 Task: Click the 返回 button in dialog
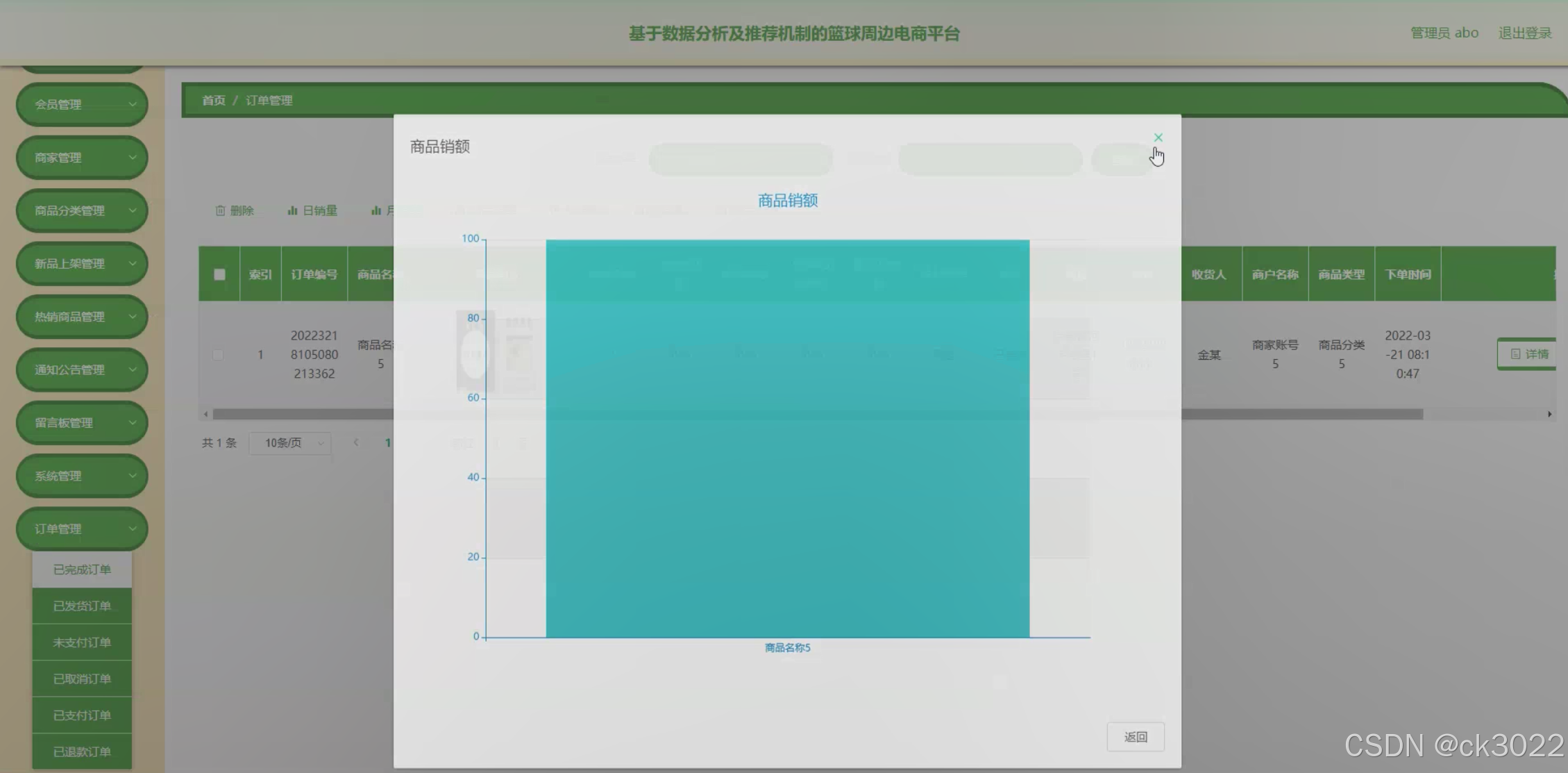pyautogui.click(x=1135, y=737)
